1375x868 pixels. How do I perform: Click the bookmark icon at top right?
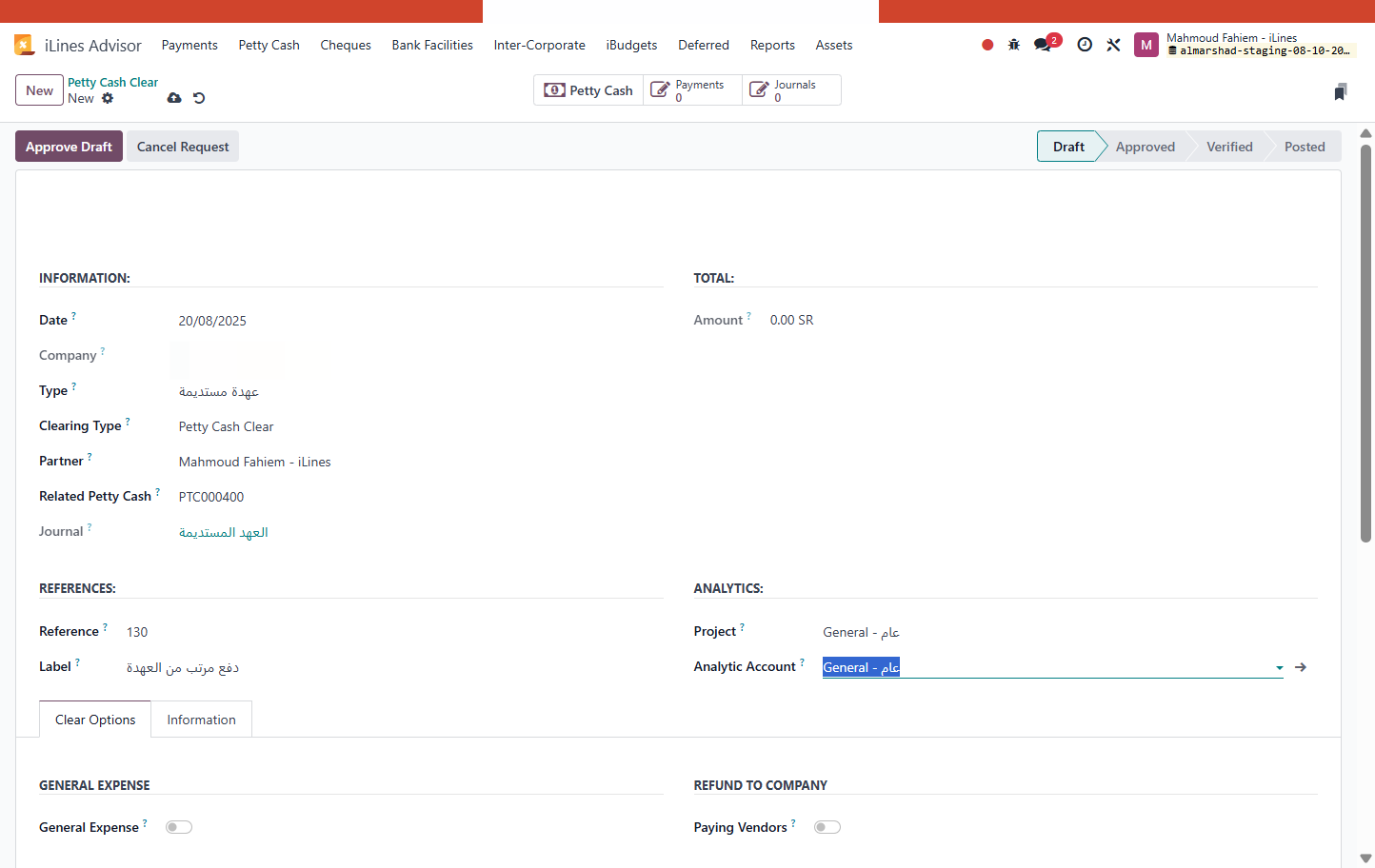(x=1341, y=91)
